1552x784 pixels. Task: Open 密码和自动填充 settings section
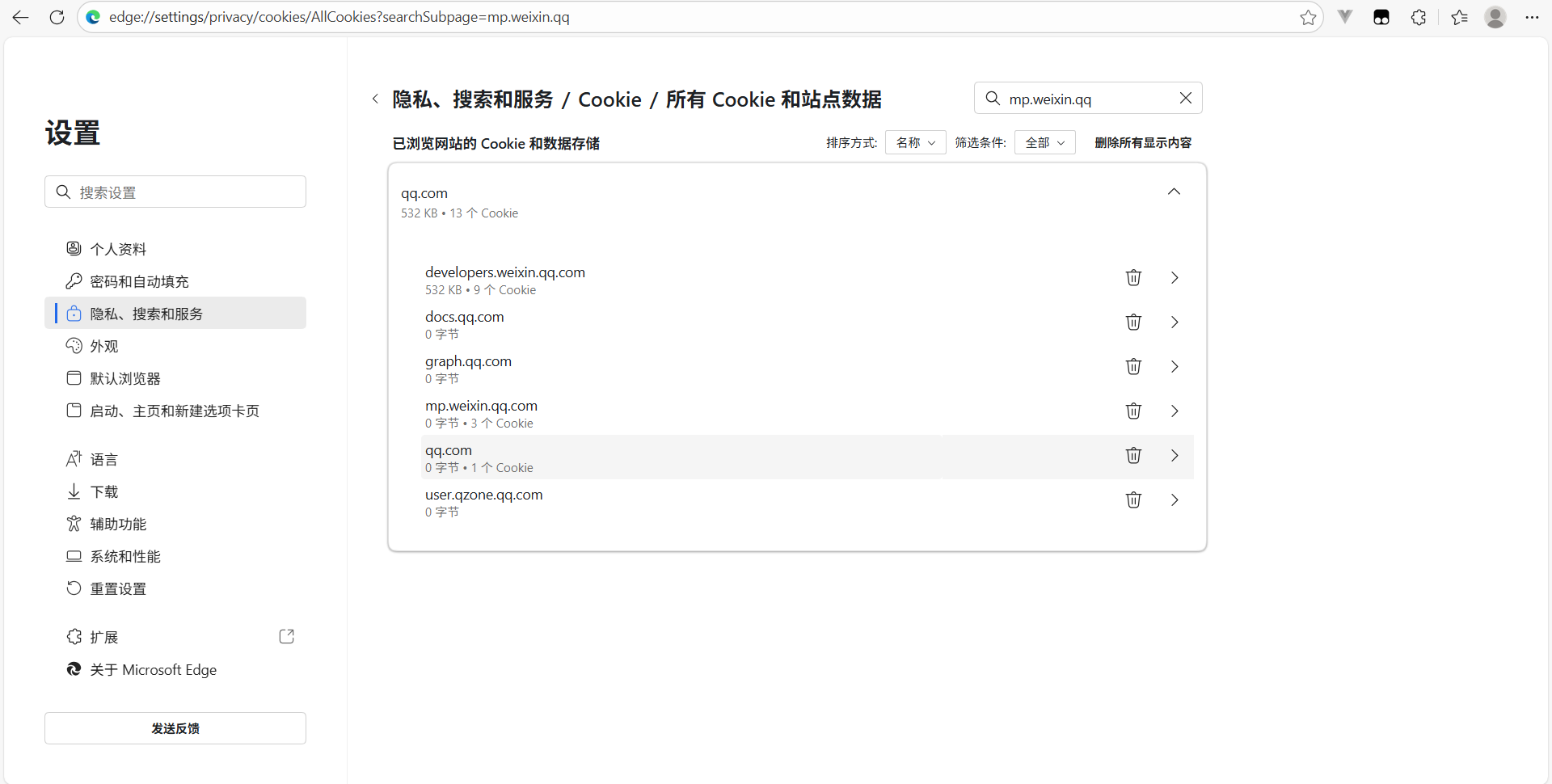175,281
